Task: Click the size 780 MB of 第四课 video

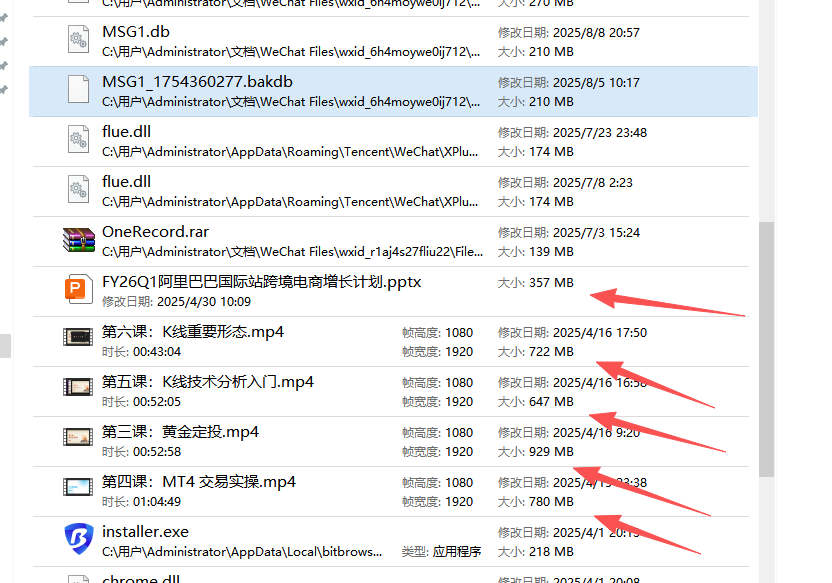Action: [x=535, y=502]
